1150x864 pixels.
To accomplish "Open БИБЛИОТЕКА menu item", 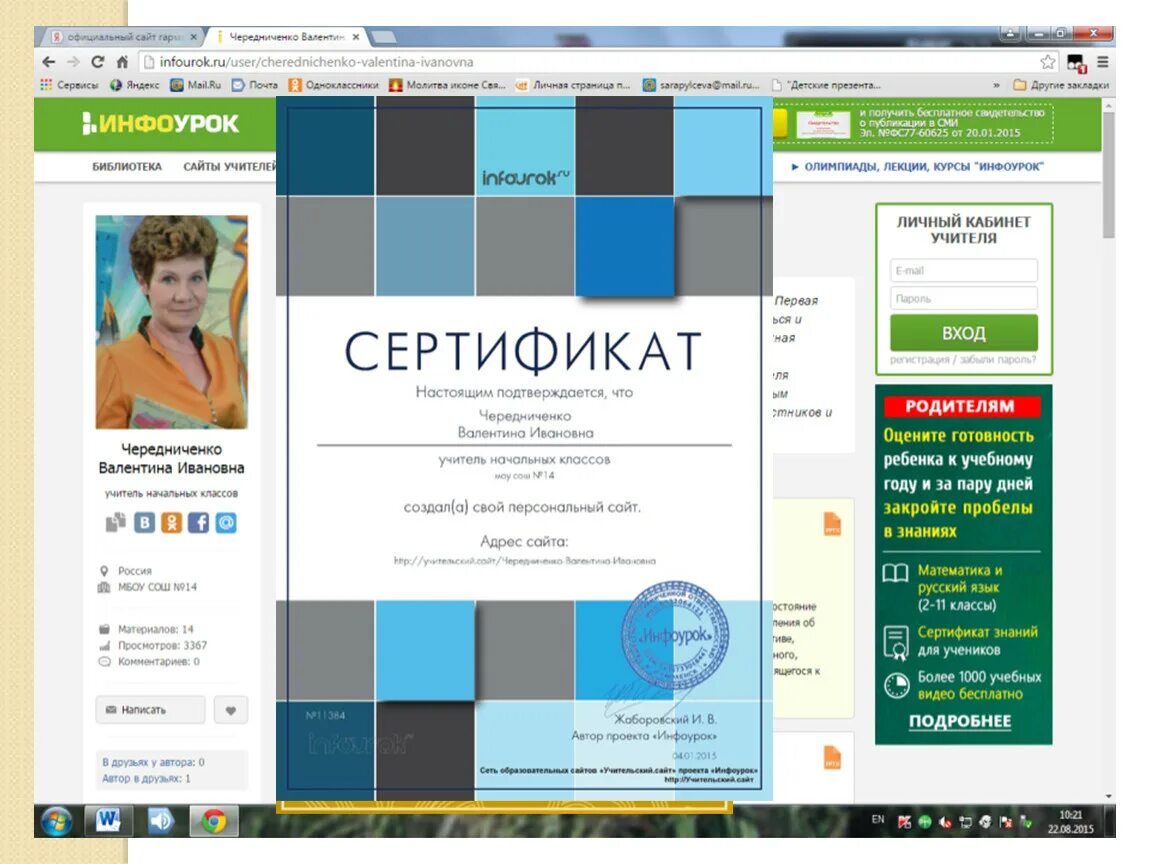I will pos(127,166).
